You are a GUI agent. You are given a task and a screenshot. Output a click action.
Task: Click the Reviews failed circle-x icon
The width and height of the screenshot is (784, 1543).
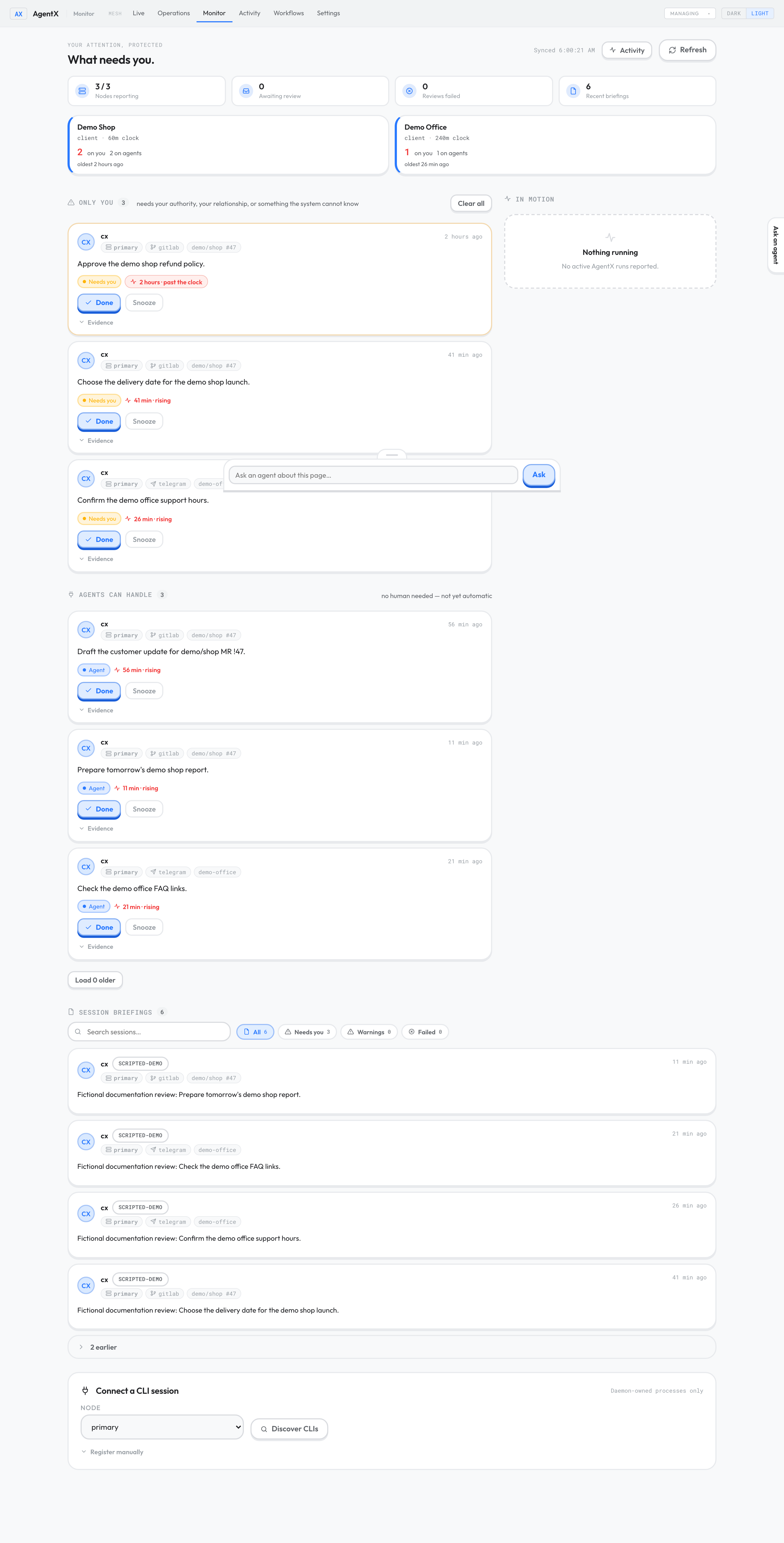coord(409,91)
